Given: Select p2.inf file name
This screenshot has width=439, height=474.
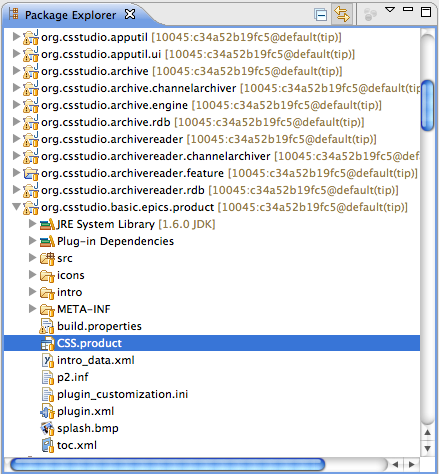Looking at the screenshot, I should [73, 377].
